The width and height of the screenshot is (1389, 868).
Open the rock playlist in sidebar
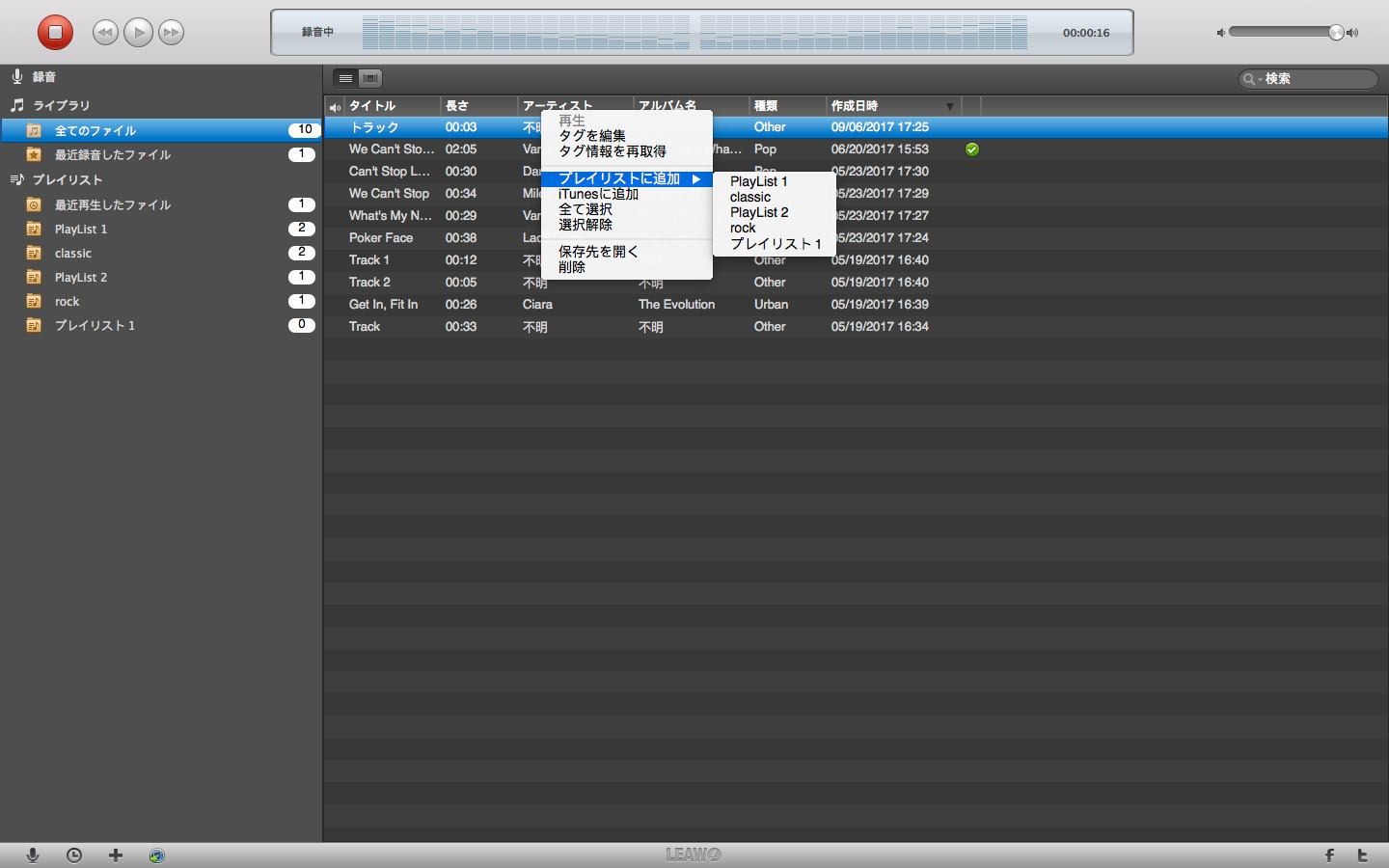point(68,302)
